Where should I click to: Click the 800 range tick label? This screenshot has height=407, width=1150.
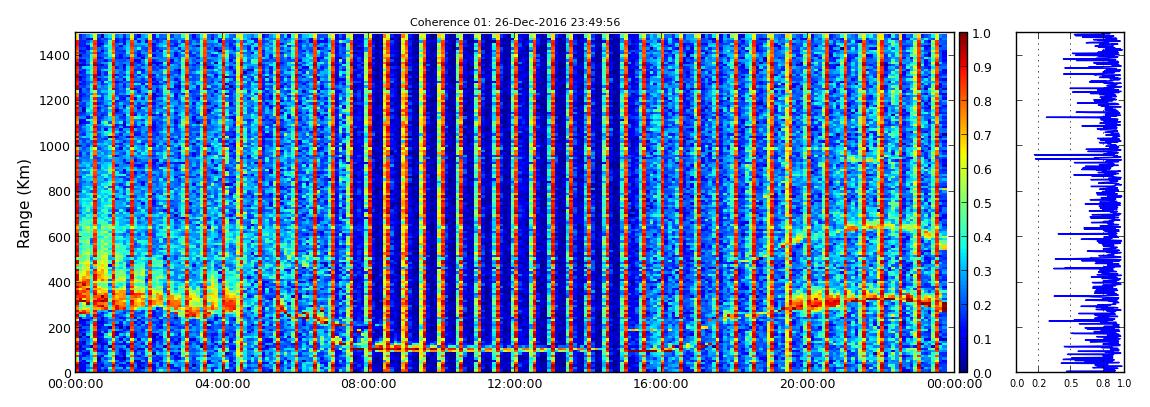(57, 191)
